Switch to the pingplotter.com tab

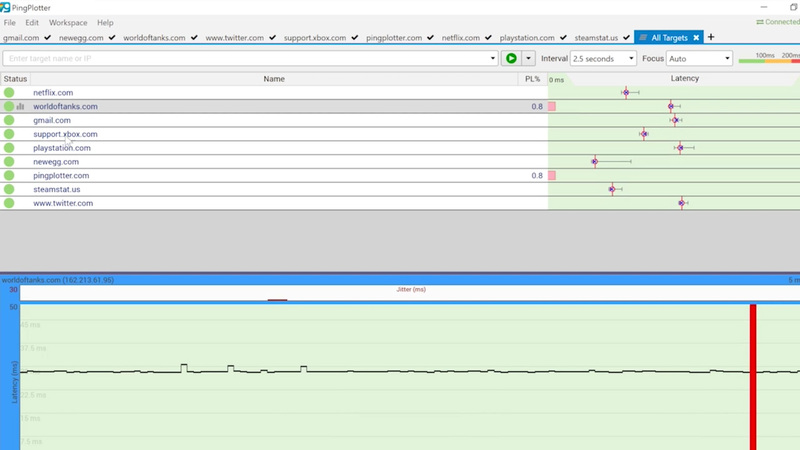pyautogui.click(x=394, y=38)
